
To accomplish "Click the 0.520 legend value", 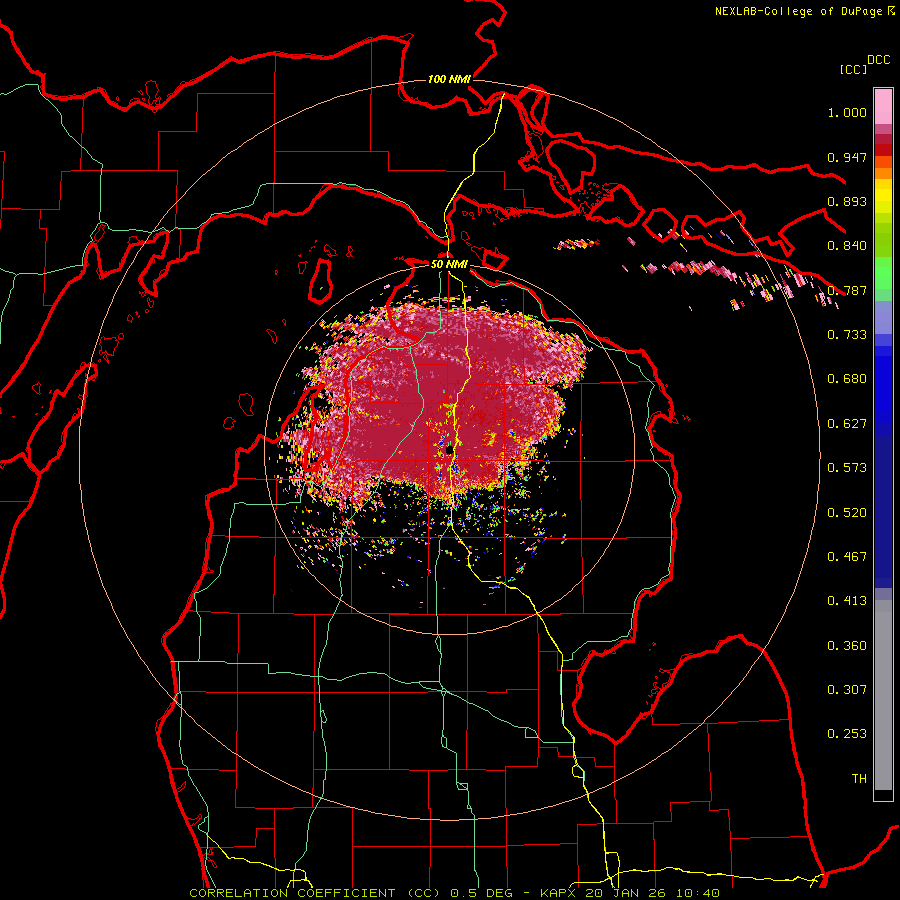I will (x=847, y=513).
